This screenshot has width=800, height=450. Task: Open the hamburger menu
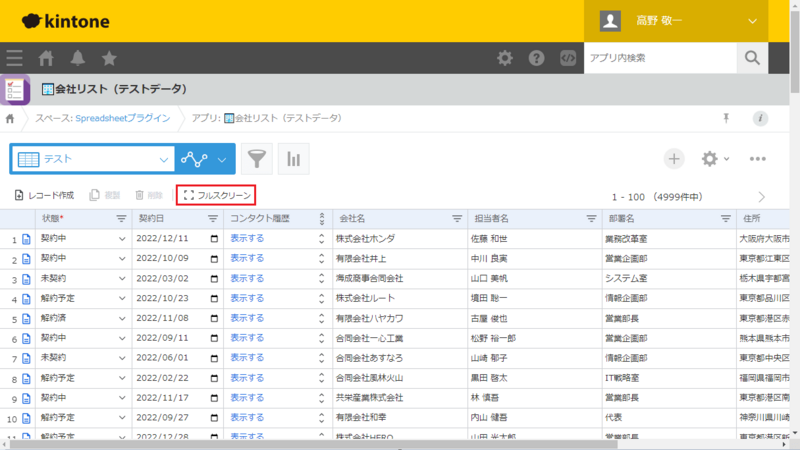(x=14, y=58)
